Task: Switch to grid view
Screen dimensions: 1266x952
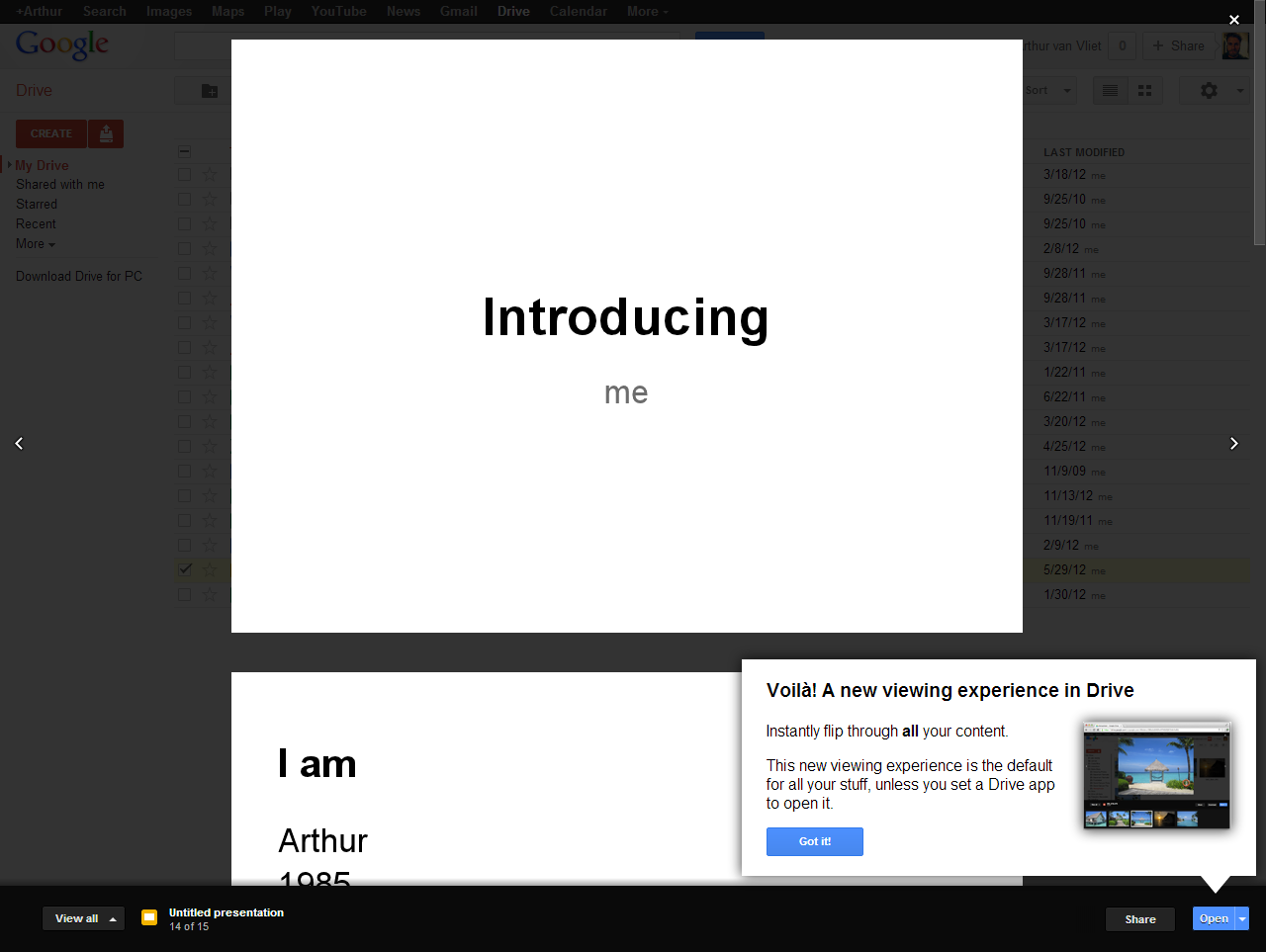Action: pos(1144,91)
